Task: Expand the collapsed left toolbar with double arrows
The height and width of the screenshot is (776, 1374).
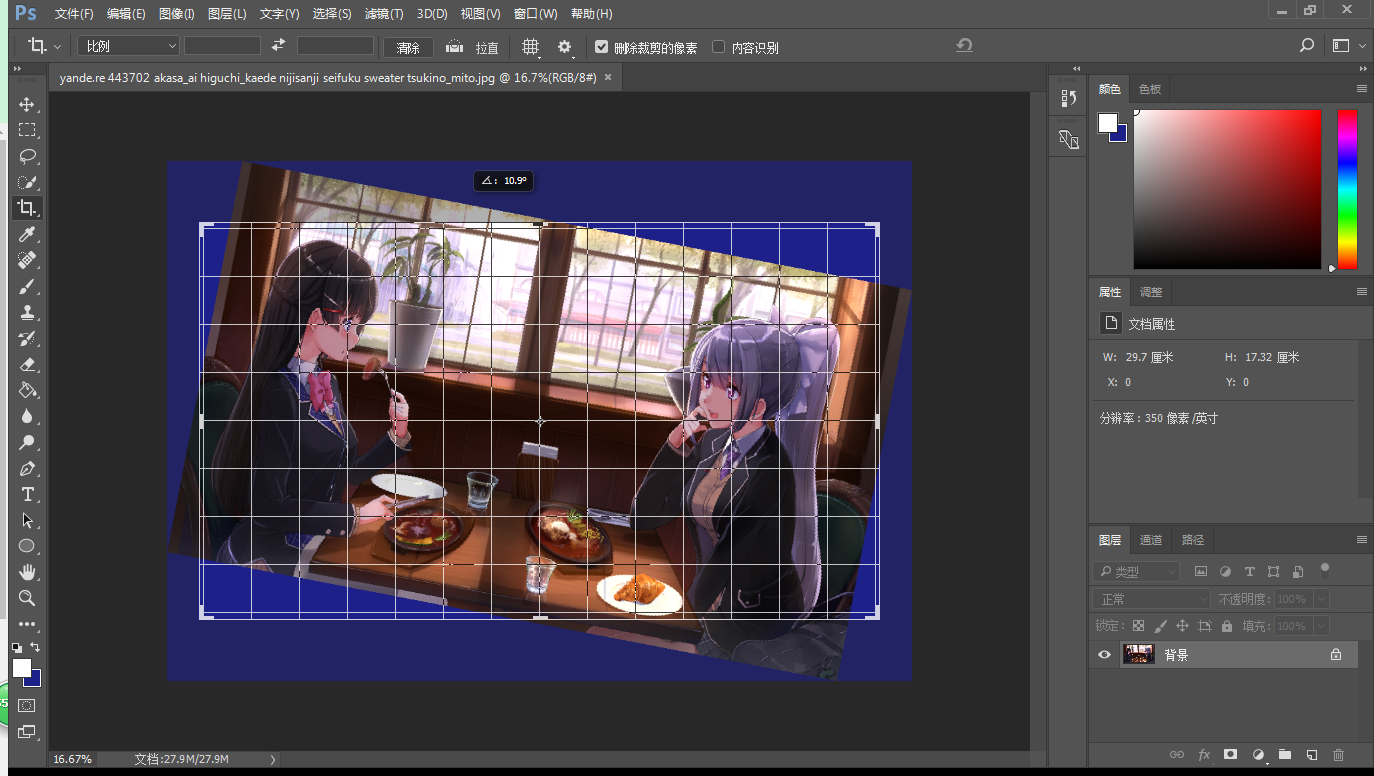Action: click(17, 69)
